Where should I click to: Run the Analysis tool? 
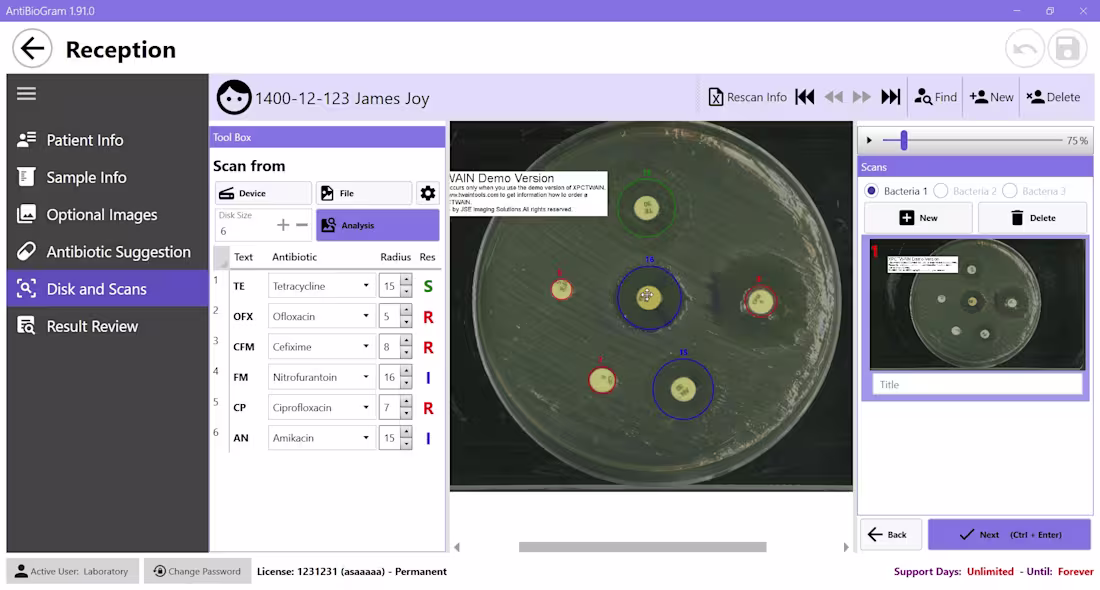[376, 224]
